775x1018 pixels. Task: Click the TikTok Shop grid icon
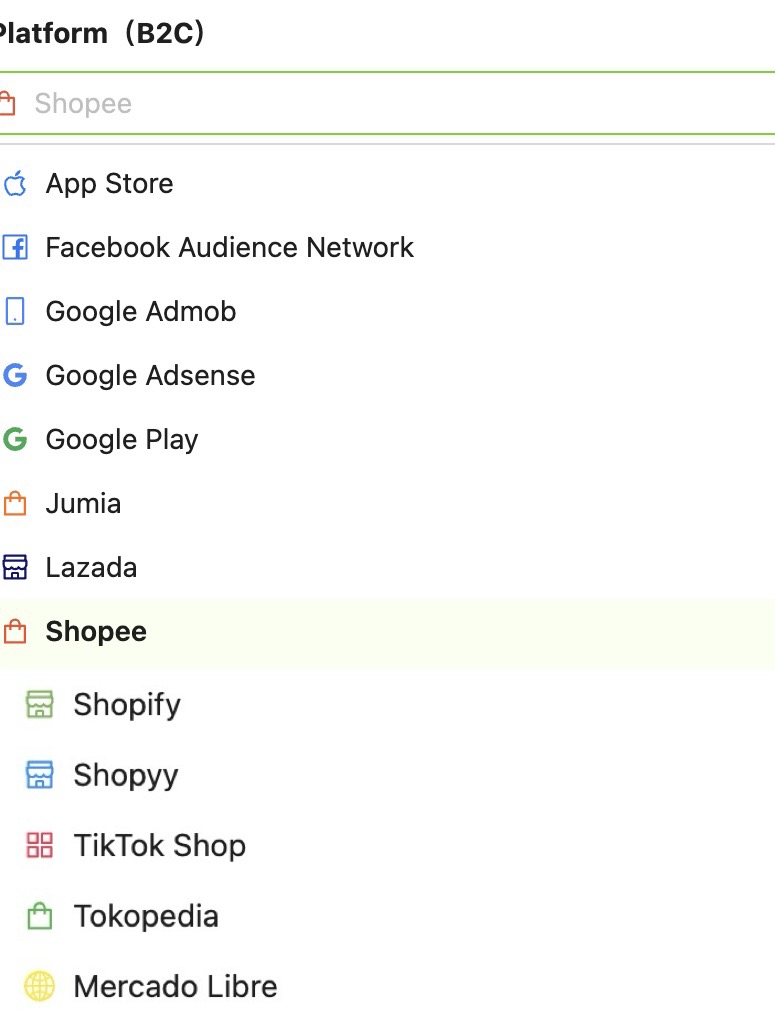39,846
